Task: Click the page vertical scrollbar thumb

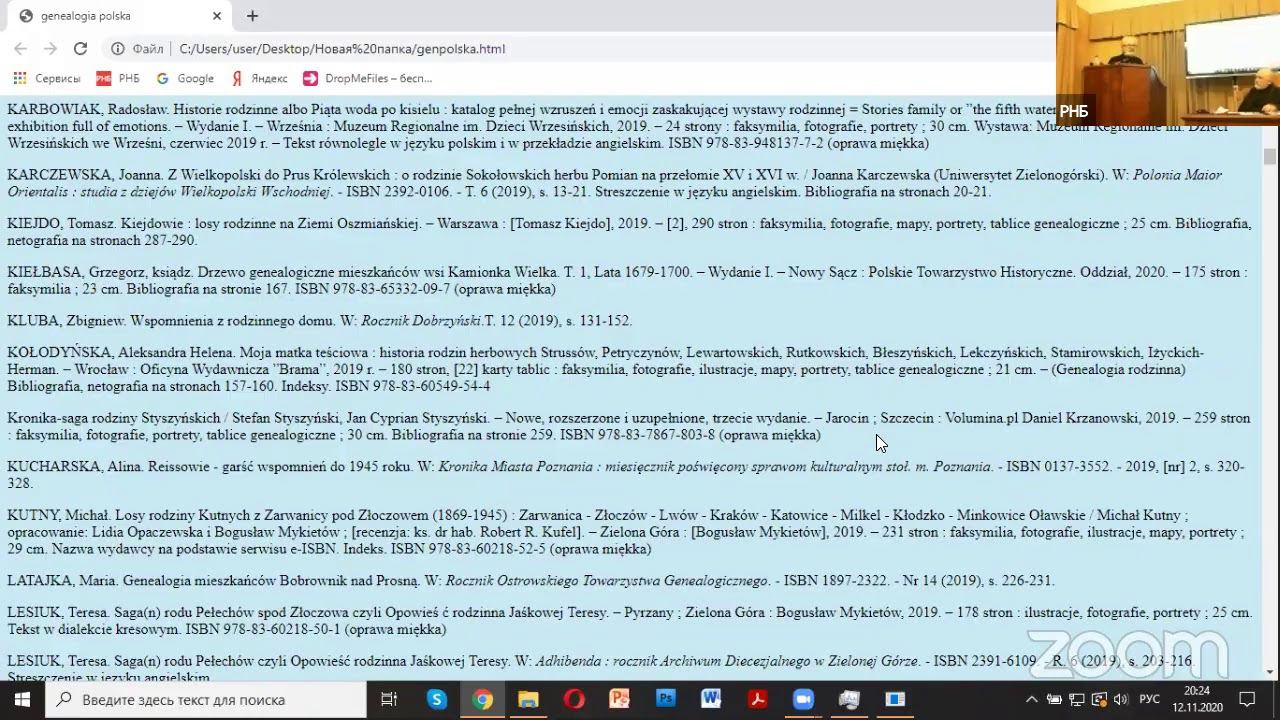Action: 1270,157
